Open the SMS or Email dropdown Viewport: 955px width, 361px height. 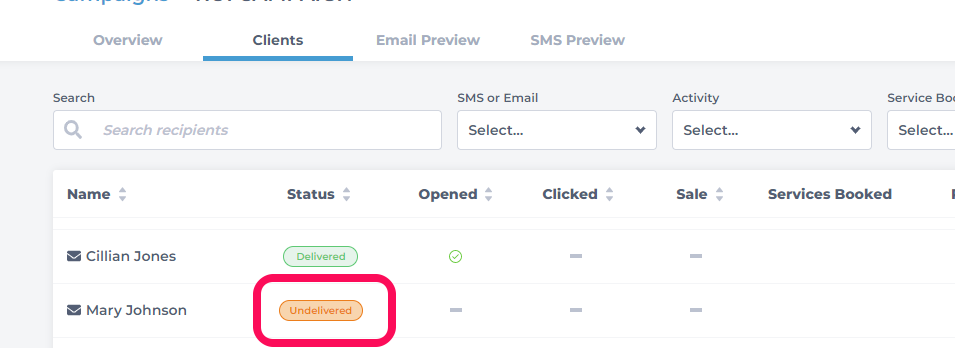coord(557,130)
